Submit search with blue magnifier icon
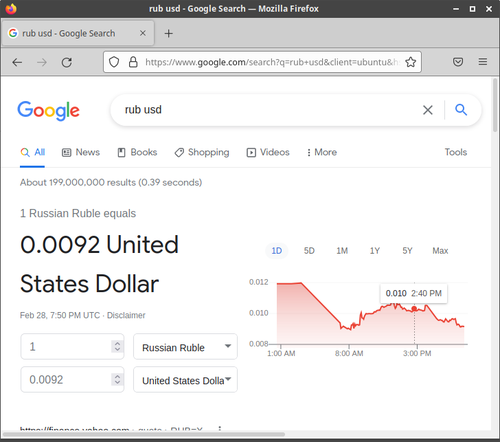 [x=461, y=109]
